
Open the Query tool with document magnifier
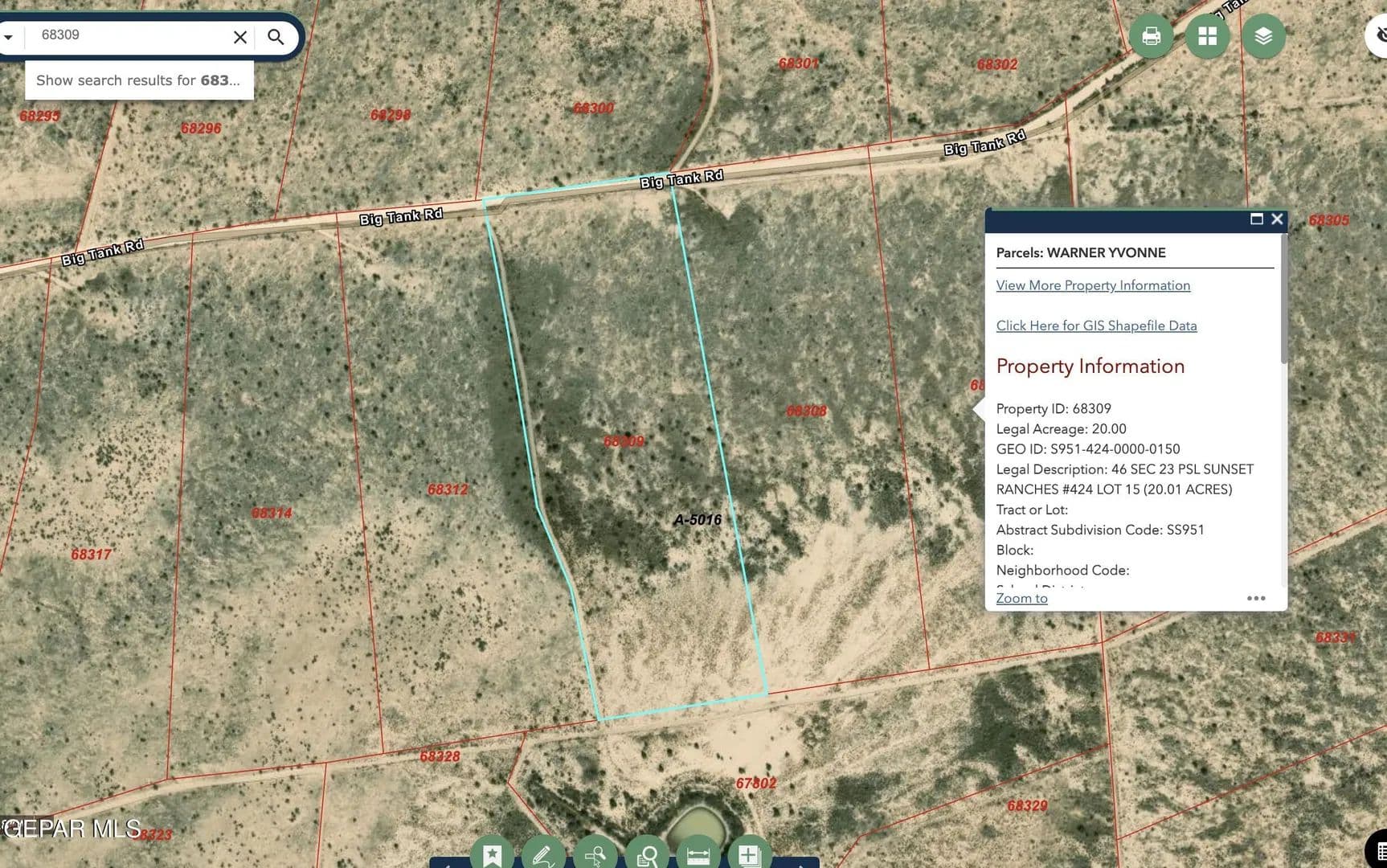646,855
